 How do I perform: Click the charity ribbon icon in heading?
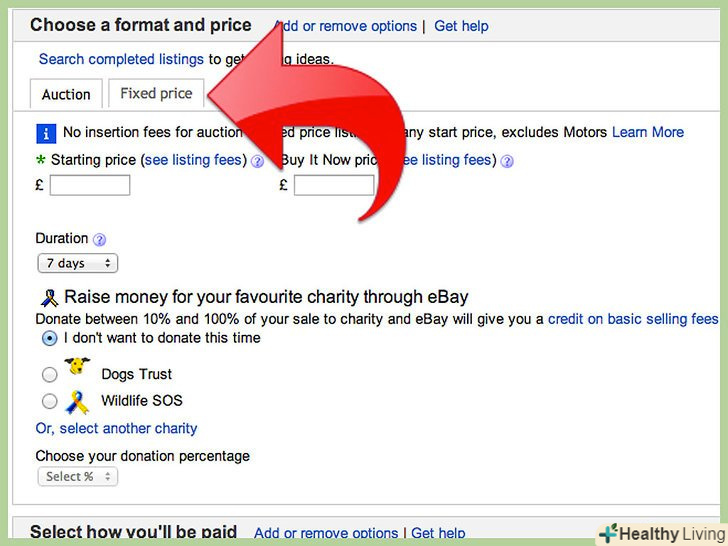pyautogui.click(x=49, y=297)
